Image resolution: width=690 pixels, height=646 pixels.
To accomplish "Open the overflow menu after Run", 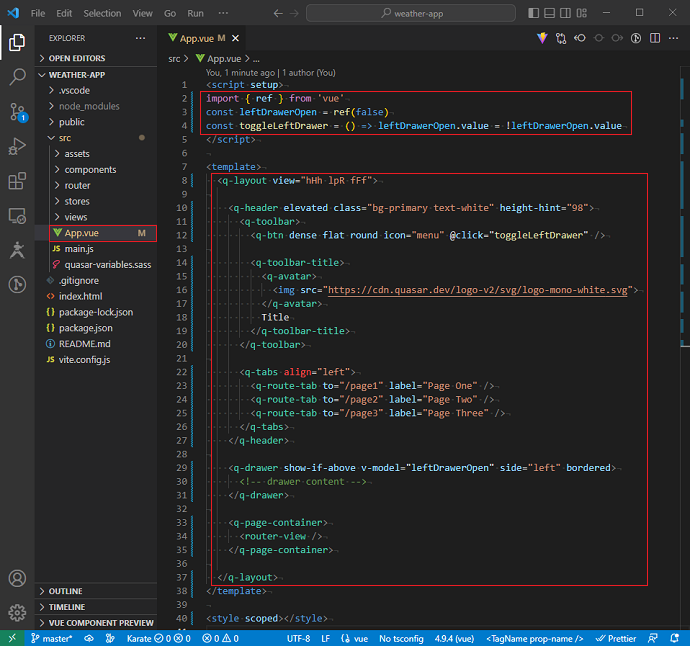I will (223, 13).
